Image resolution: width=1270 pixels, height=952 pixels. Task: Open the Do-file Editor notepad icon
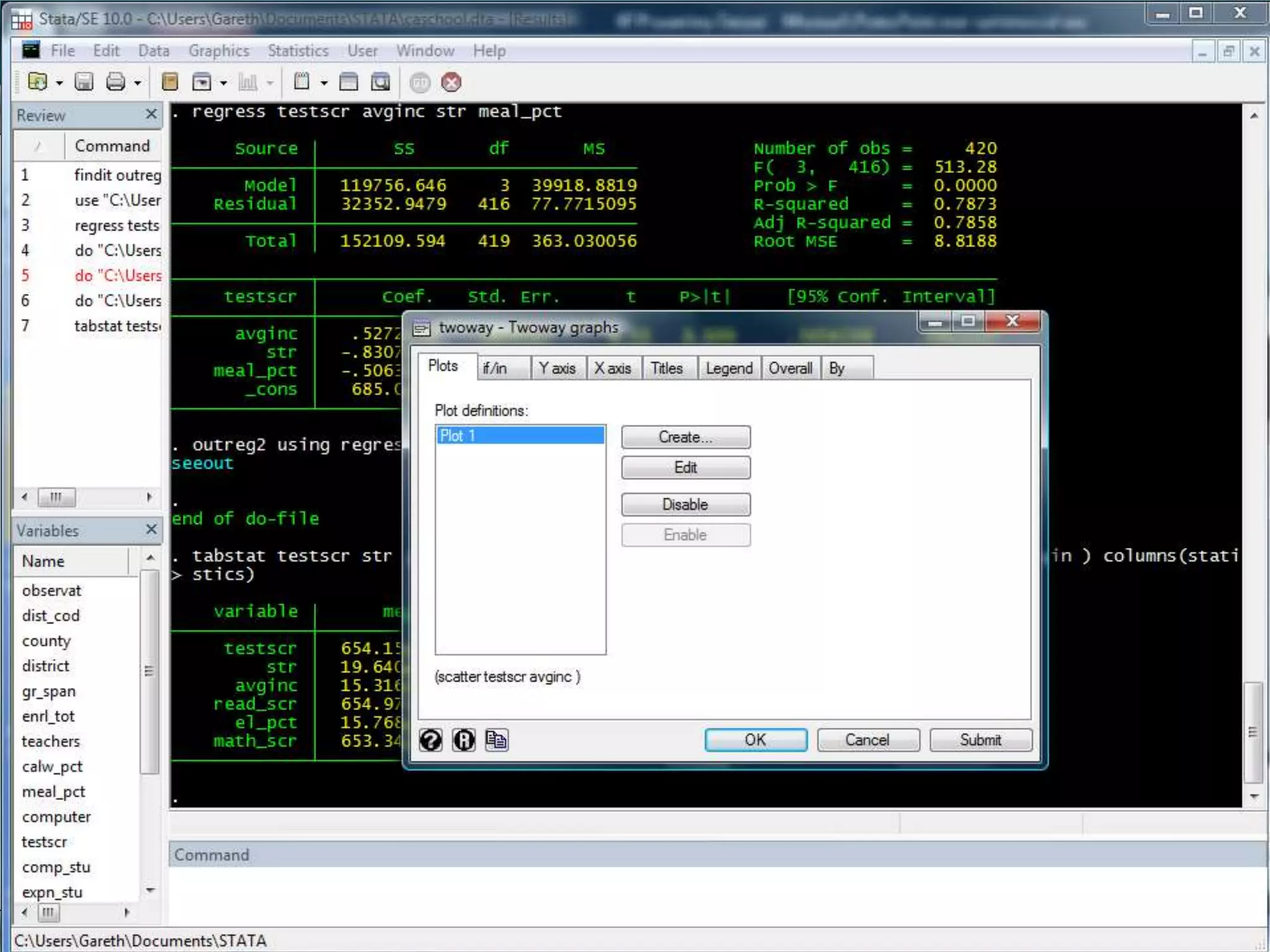click(302, 82)
